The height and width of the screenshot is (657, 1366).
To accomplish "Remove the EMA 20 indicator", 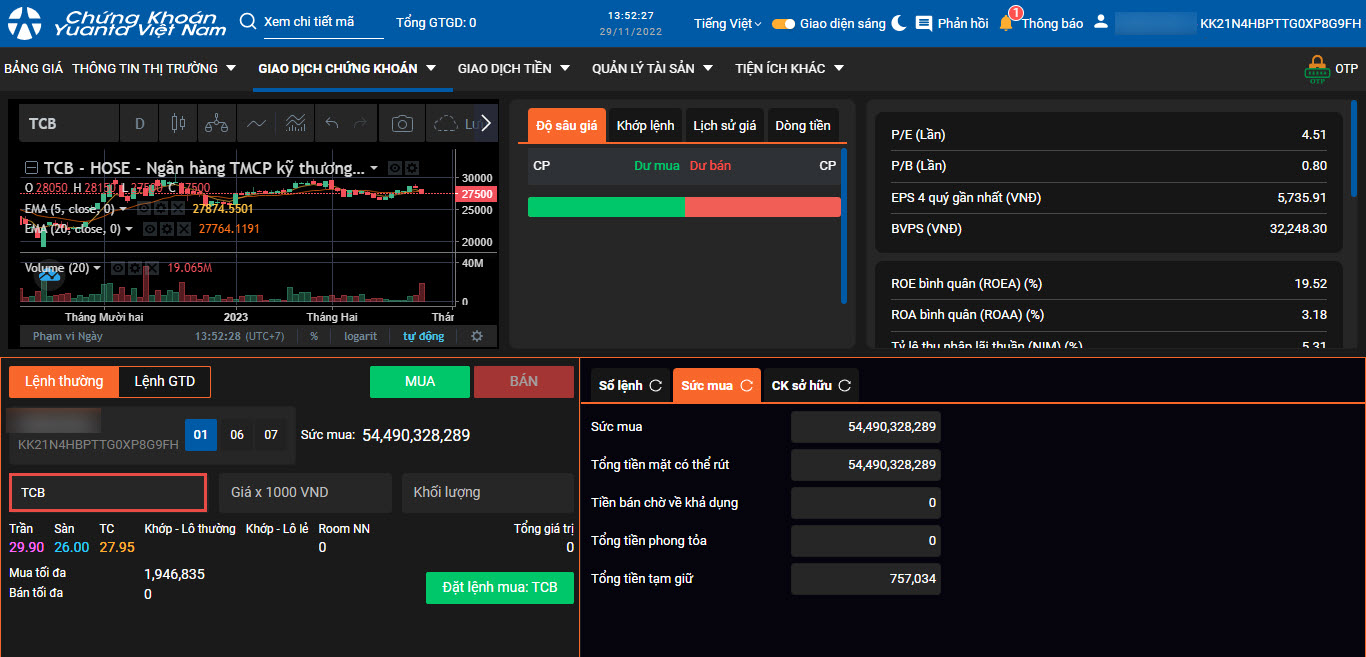I will pos(183,229).
